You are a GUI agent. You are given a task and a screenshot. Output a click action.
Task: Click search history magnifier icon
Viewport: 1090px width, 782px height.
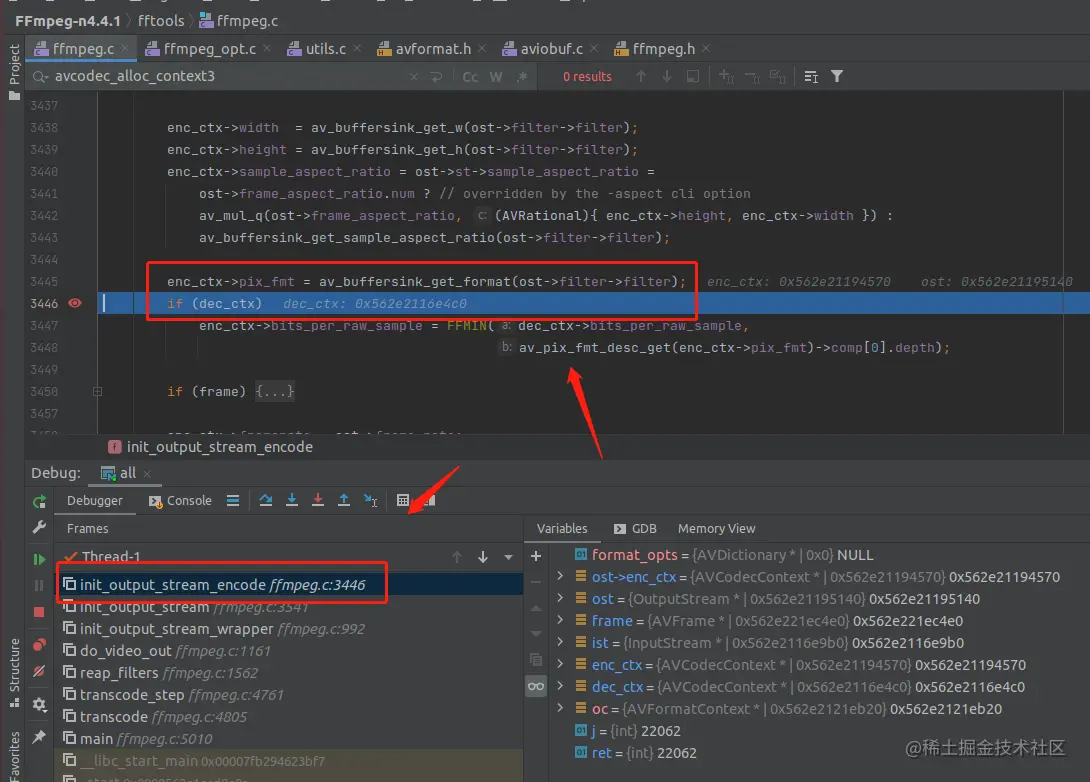[x=41, y=76]
